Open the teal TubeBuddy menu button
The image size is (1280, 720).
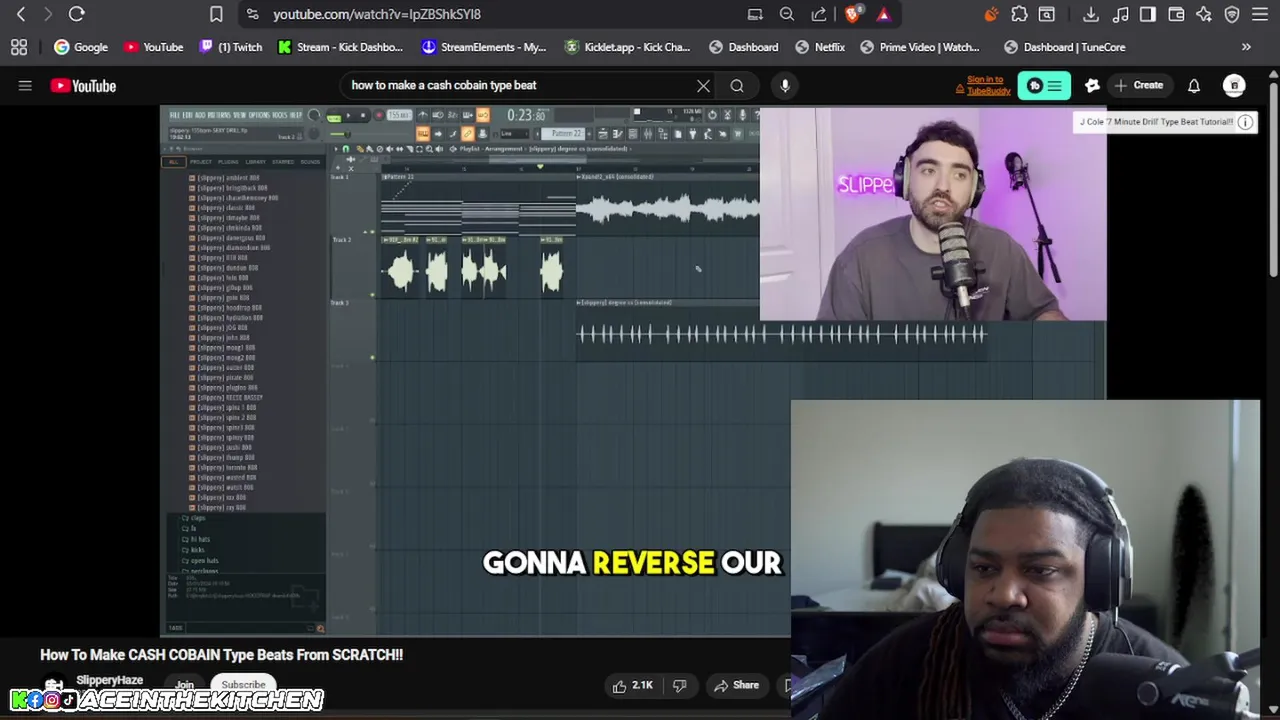pos(1044,86)
